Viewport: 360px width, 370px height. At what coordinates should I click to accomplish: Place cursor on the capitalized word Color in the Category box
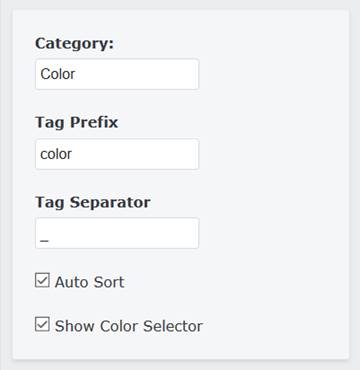[58, 74]
